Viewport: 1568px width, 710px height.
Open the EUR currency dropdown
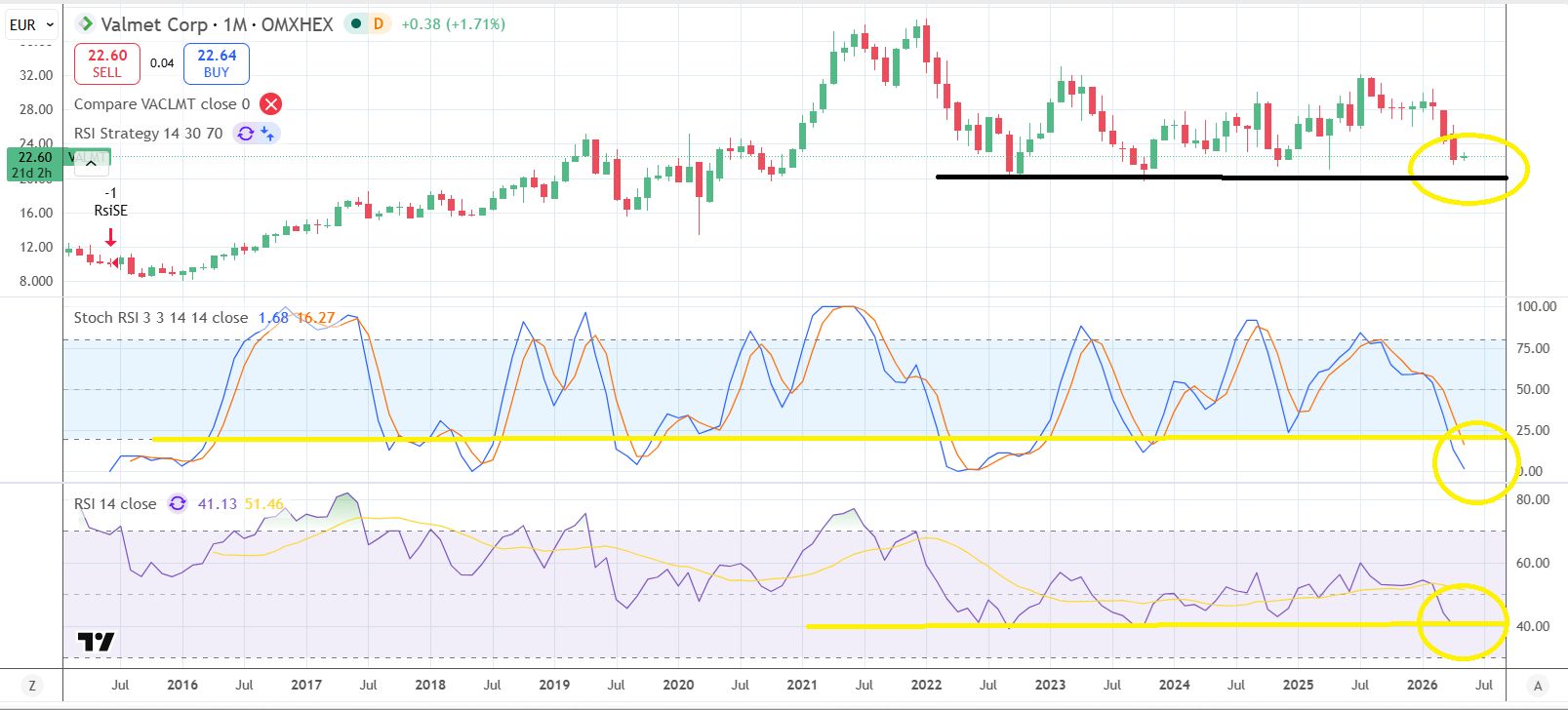[x=32, y=24]
